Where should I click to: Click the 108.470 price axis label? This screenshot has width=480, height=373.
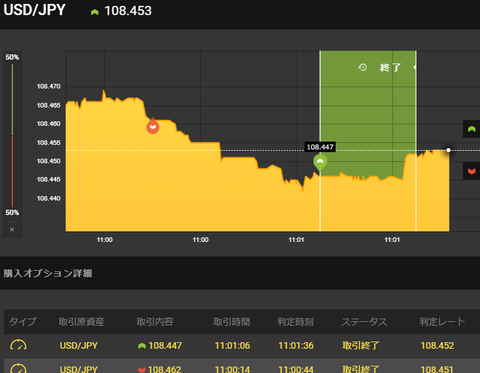click(49, 86)
